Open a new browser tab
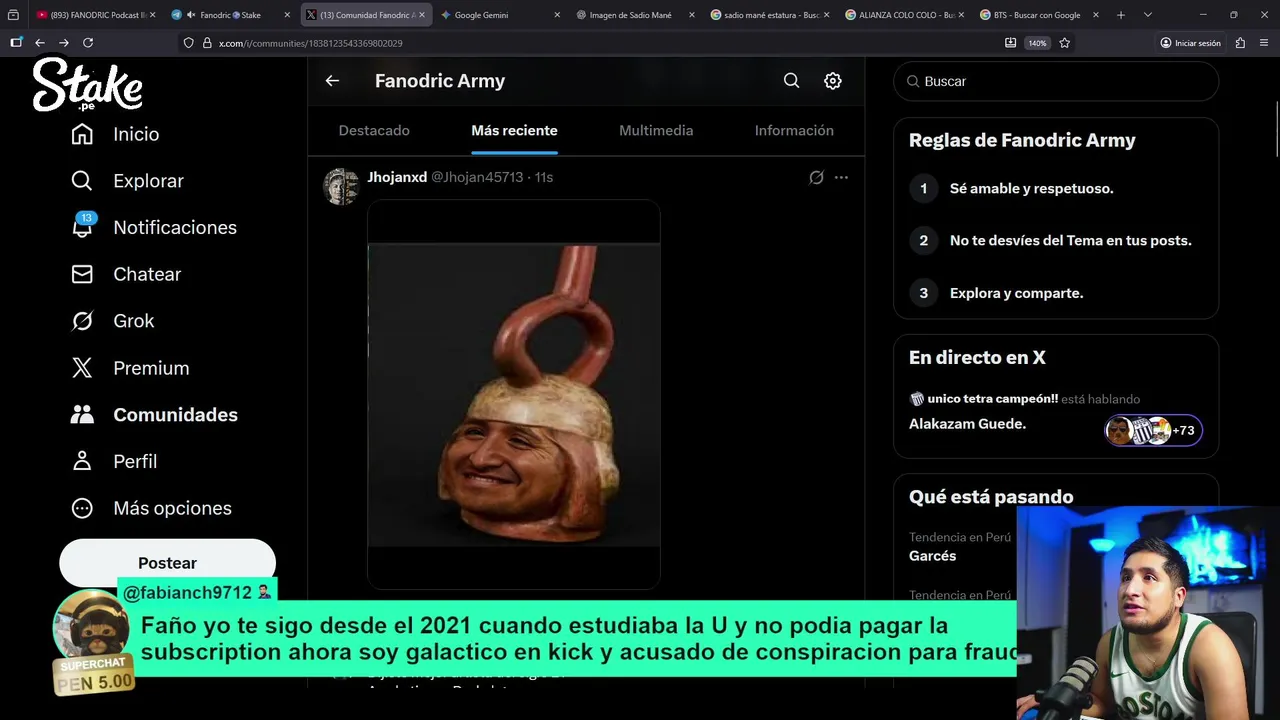Screen dimensions: 1280x720 click(x=1120, y=15)
